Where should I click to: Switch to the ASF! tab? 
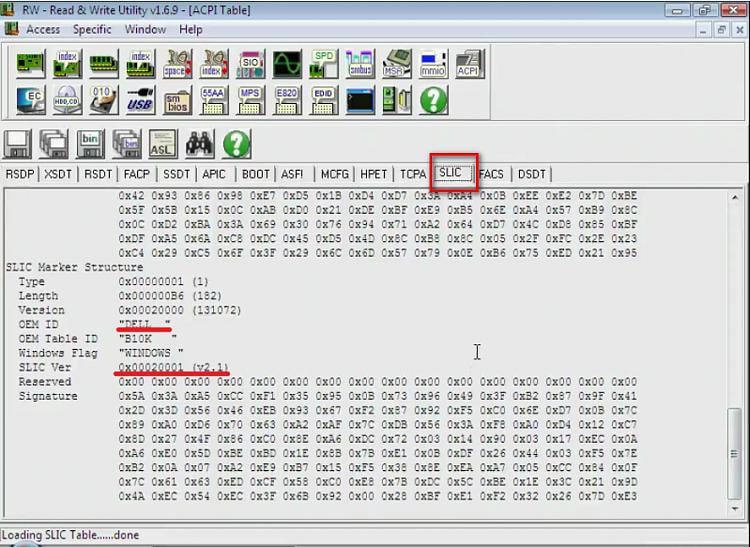tap(292, 174)
